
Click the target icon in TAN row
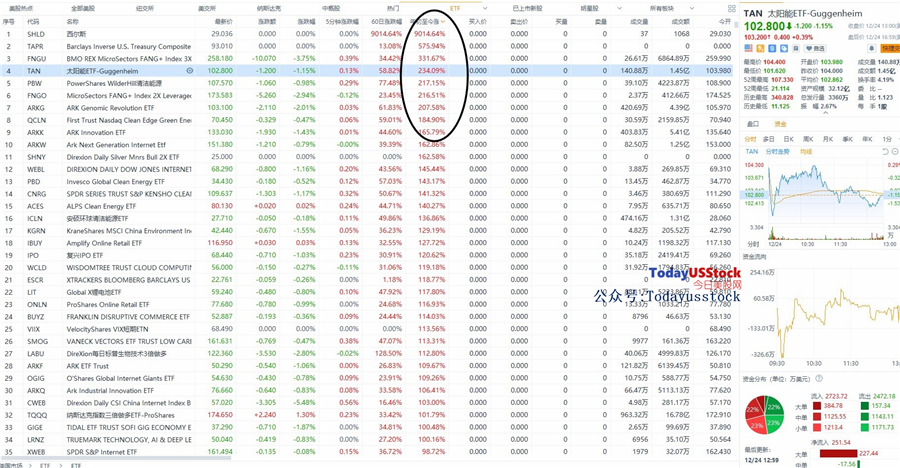[189, 71]
